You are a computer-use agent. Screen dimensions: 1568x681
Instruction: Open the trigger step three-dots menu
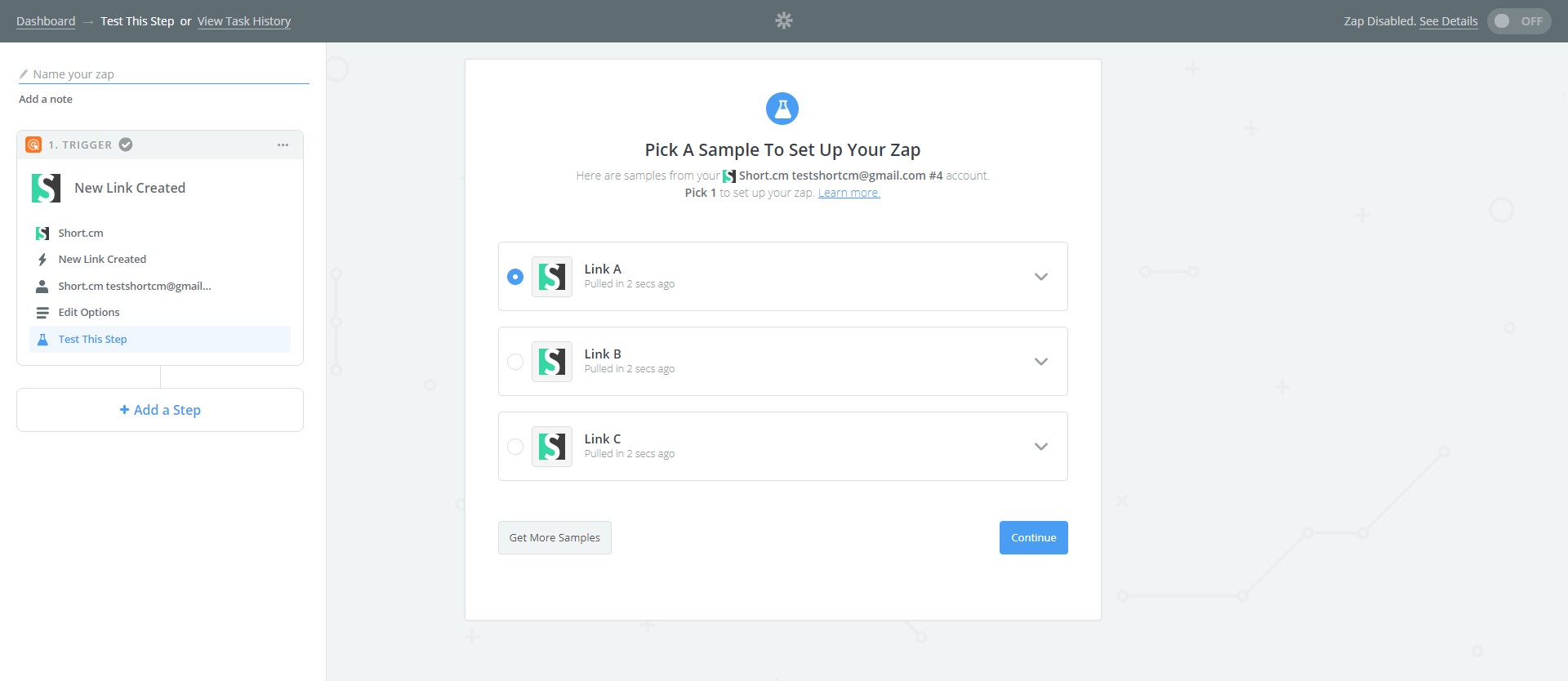[x=283, y=145]
